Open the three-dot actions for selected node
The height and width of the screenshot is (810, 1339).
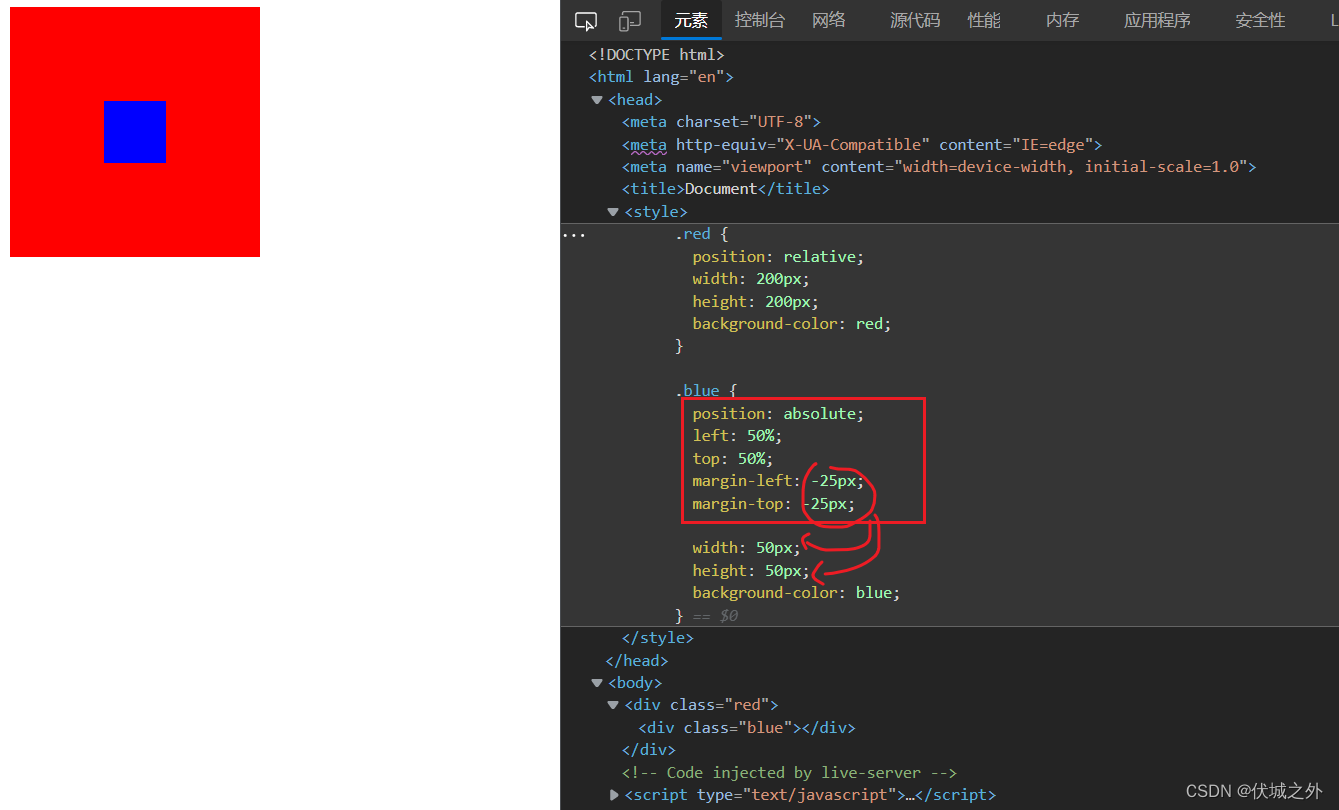(x=573, y=234)
